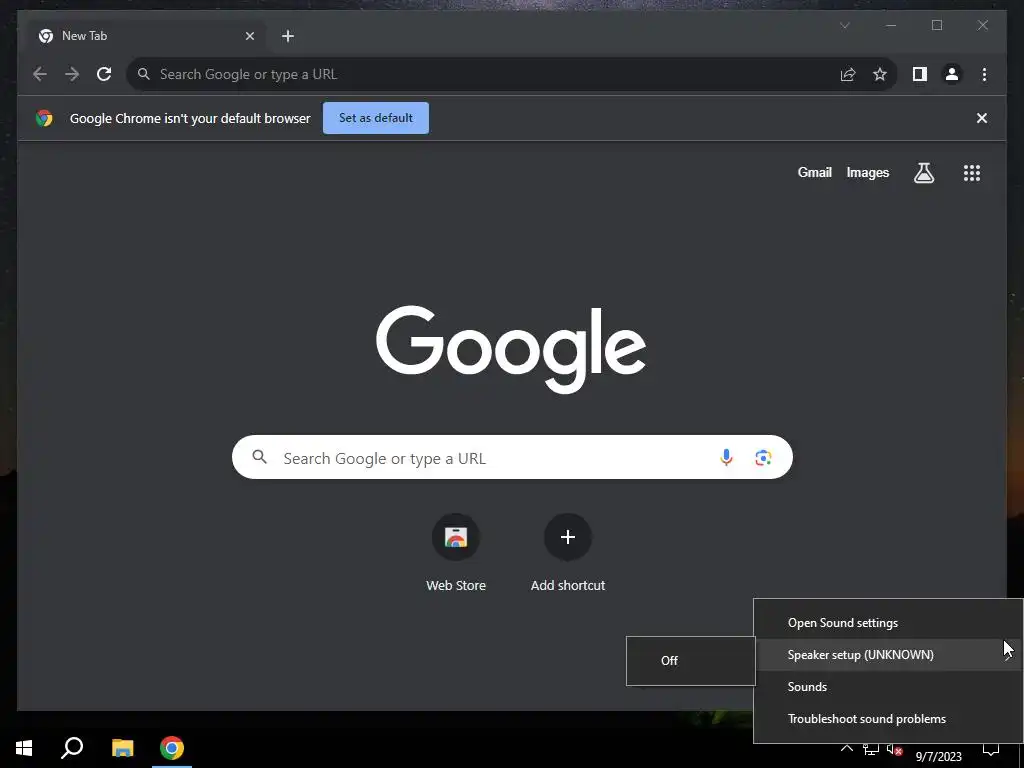Open Chrome side panel

click(920, 74)
